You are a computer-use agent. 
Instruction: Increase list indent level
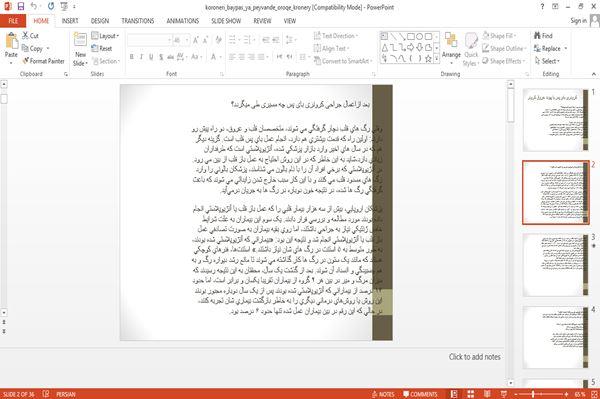coord(276,40)
